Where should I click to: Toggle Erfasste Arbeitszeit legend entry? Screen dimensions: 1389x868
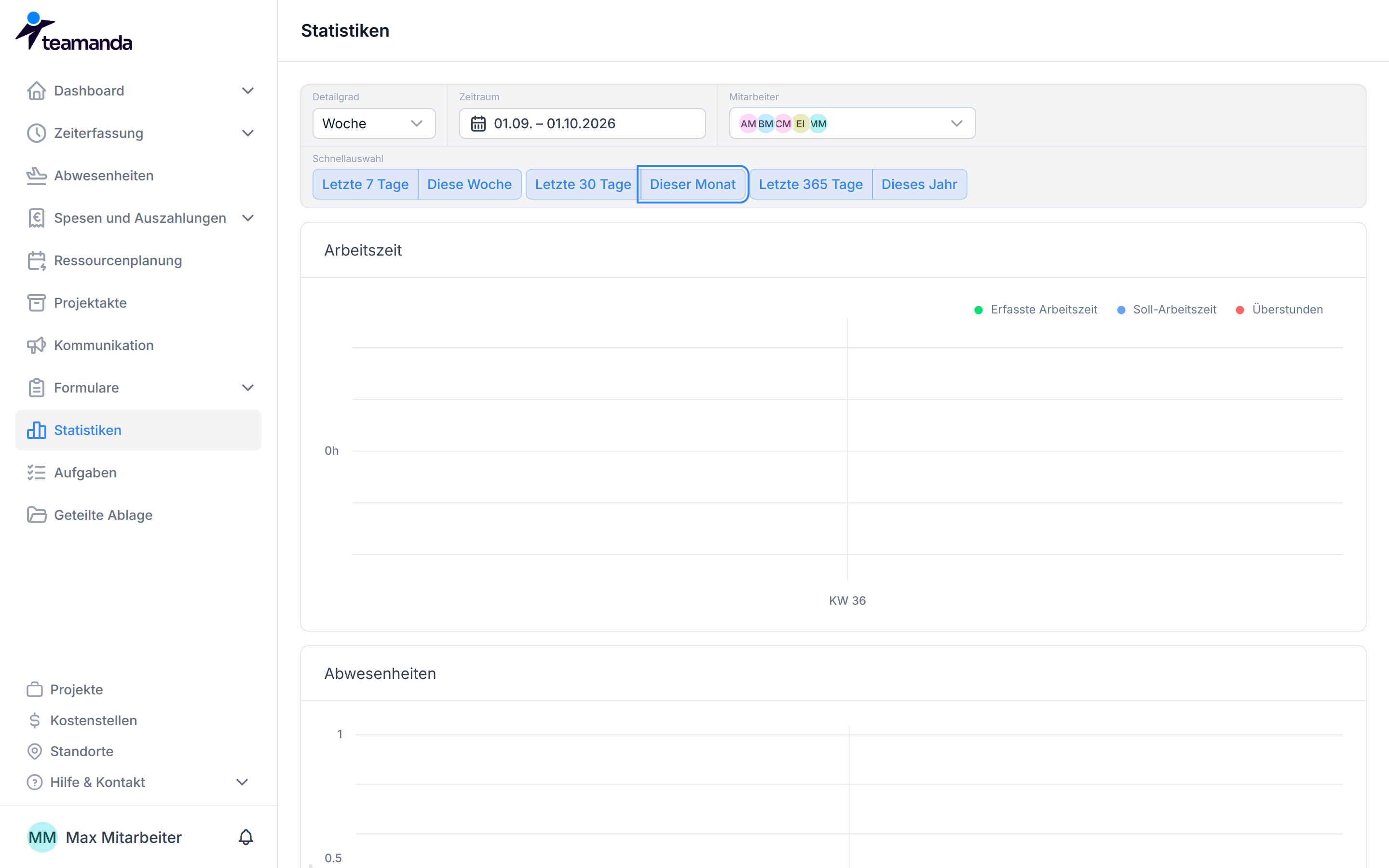tap(1035, 310)
